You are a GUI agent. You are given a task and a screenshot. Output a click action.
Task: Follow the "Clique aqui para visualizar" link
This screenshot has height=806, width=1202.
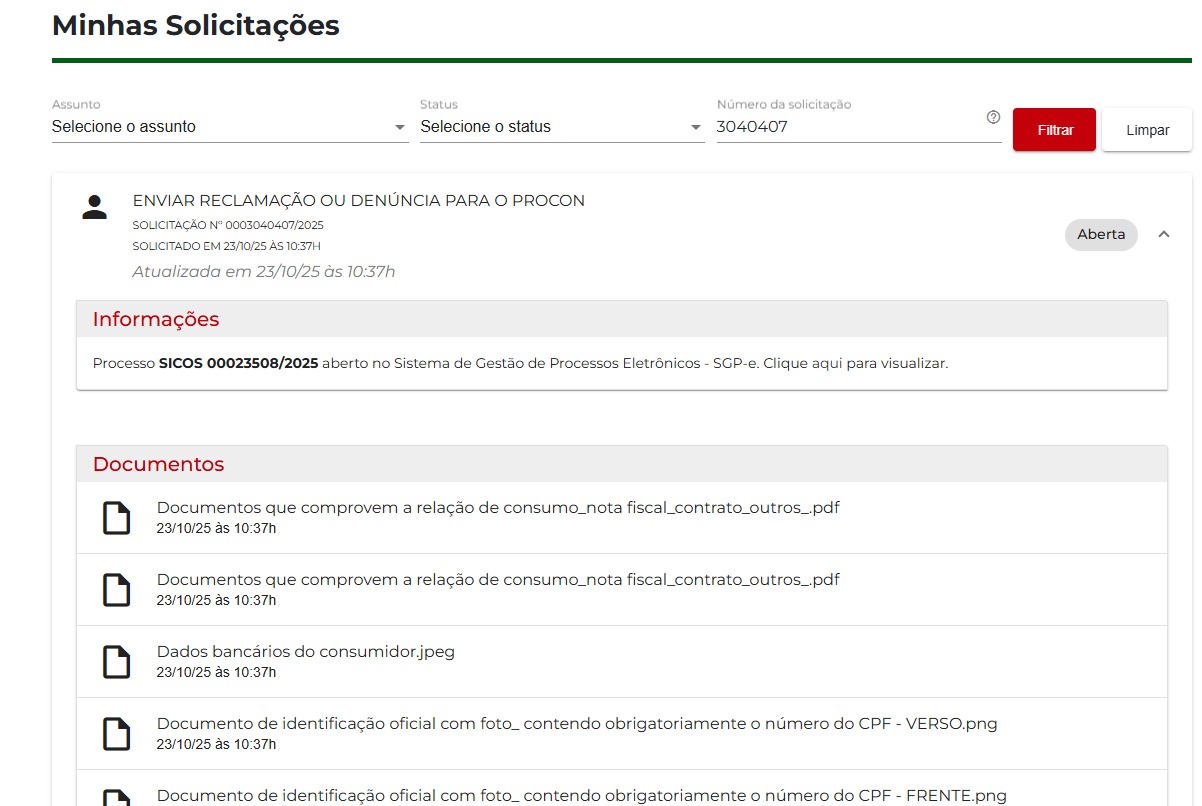855,363
